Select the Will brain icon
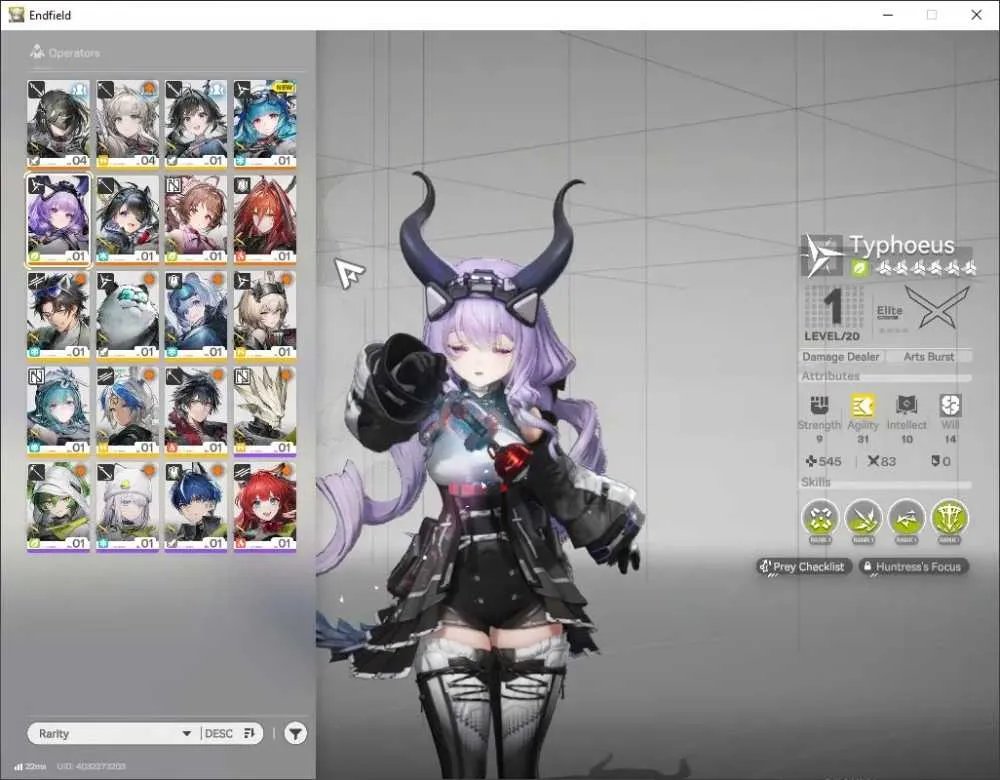 (950, 405)
